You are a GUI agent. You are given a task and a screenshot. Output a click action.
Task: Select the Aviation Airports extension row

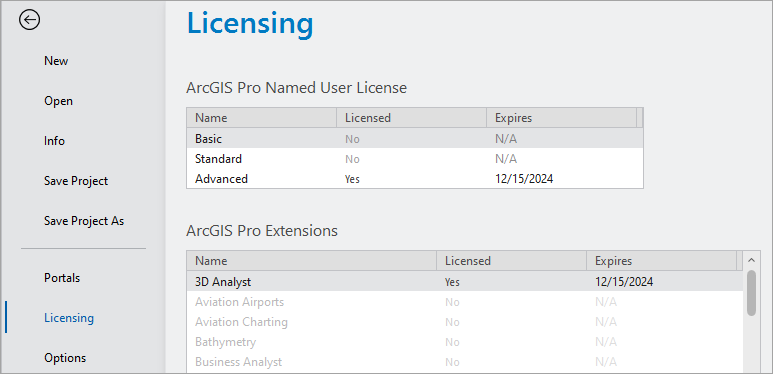click(465, 302)
